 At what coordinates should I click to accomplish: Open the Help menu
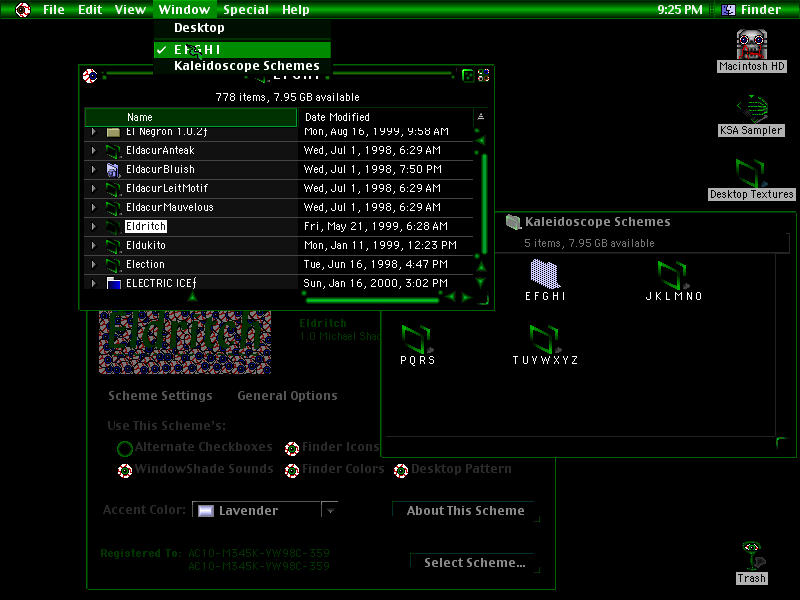pyautogui.click(x=295, y=9)
